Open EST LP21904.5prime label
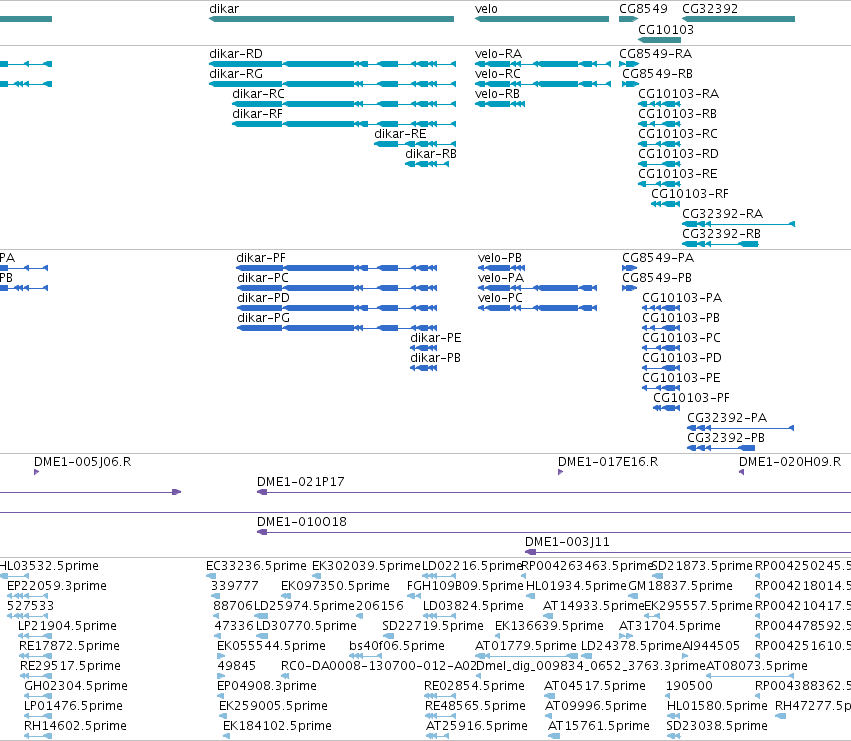The image size is (851, 741). coord(67,626)
